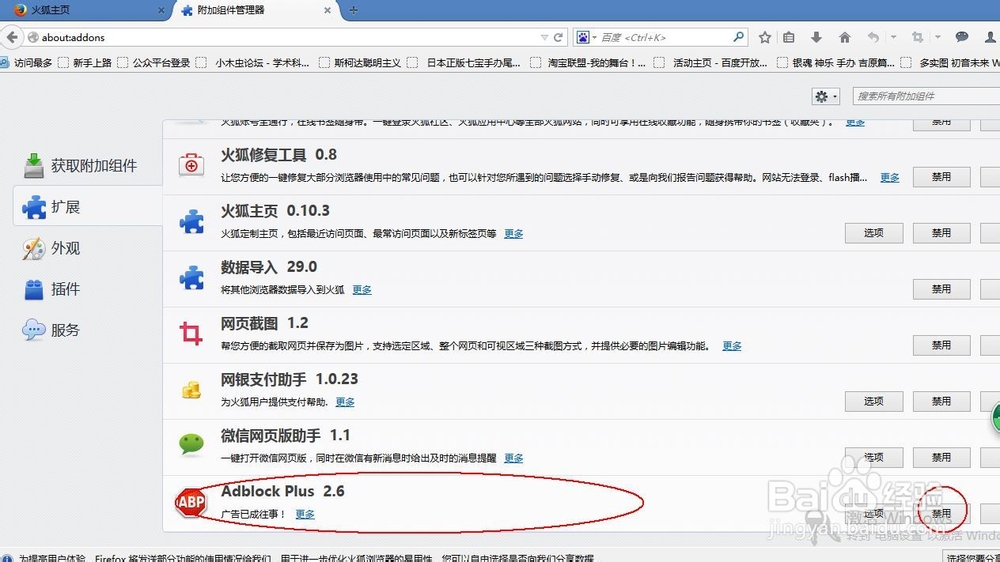Click the Adblock Plus ABP icon
The image size is (1000, 562).
[x=191, y=503]
